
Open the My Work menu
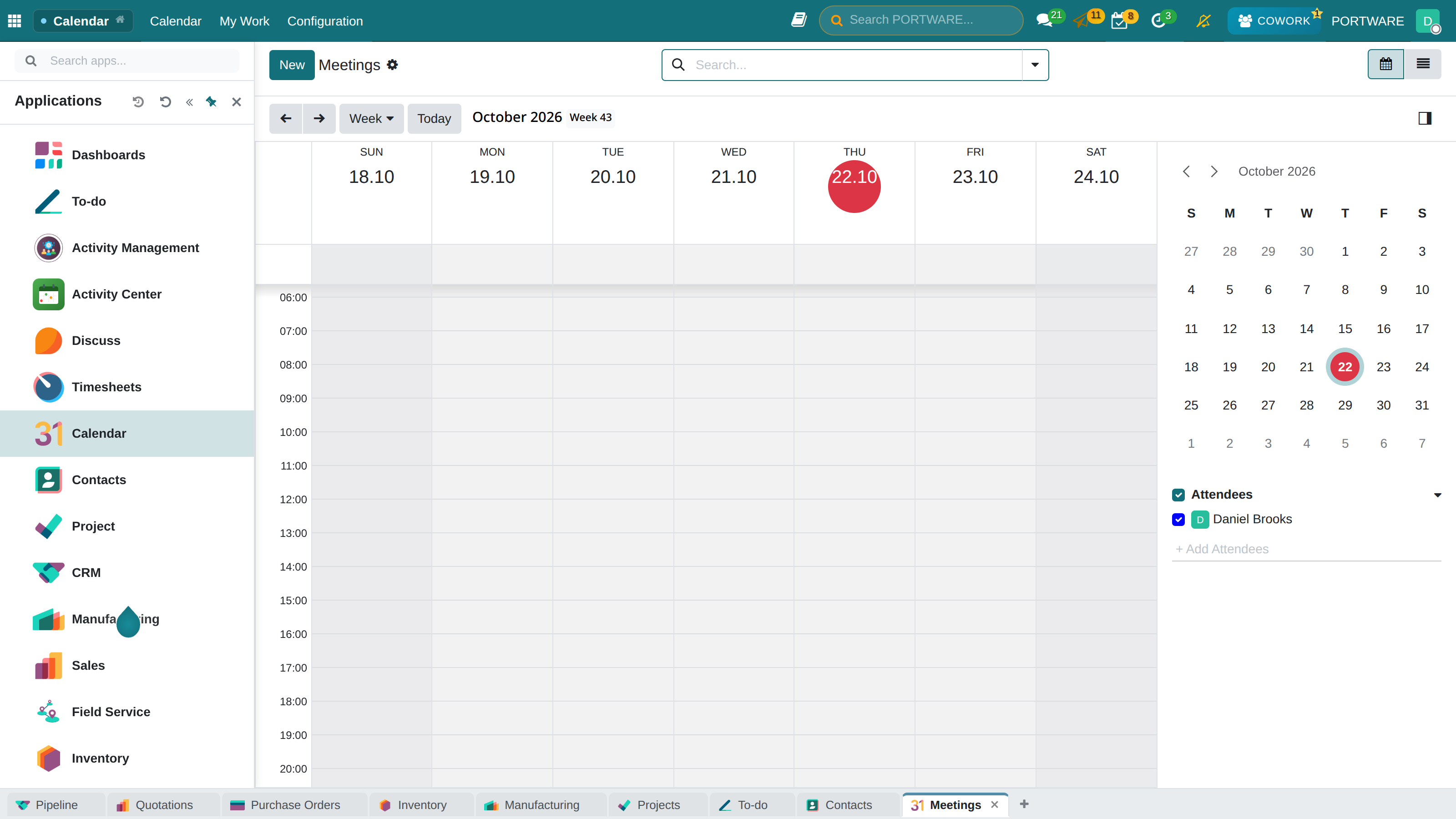coord(244,21)
